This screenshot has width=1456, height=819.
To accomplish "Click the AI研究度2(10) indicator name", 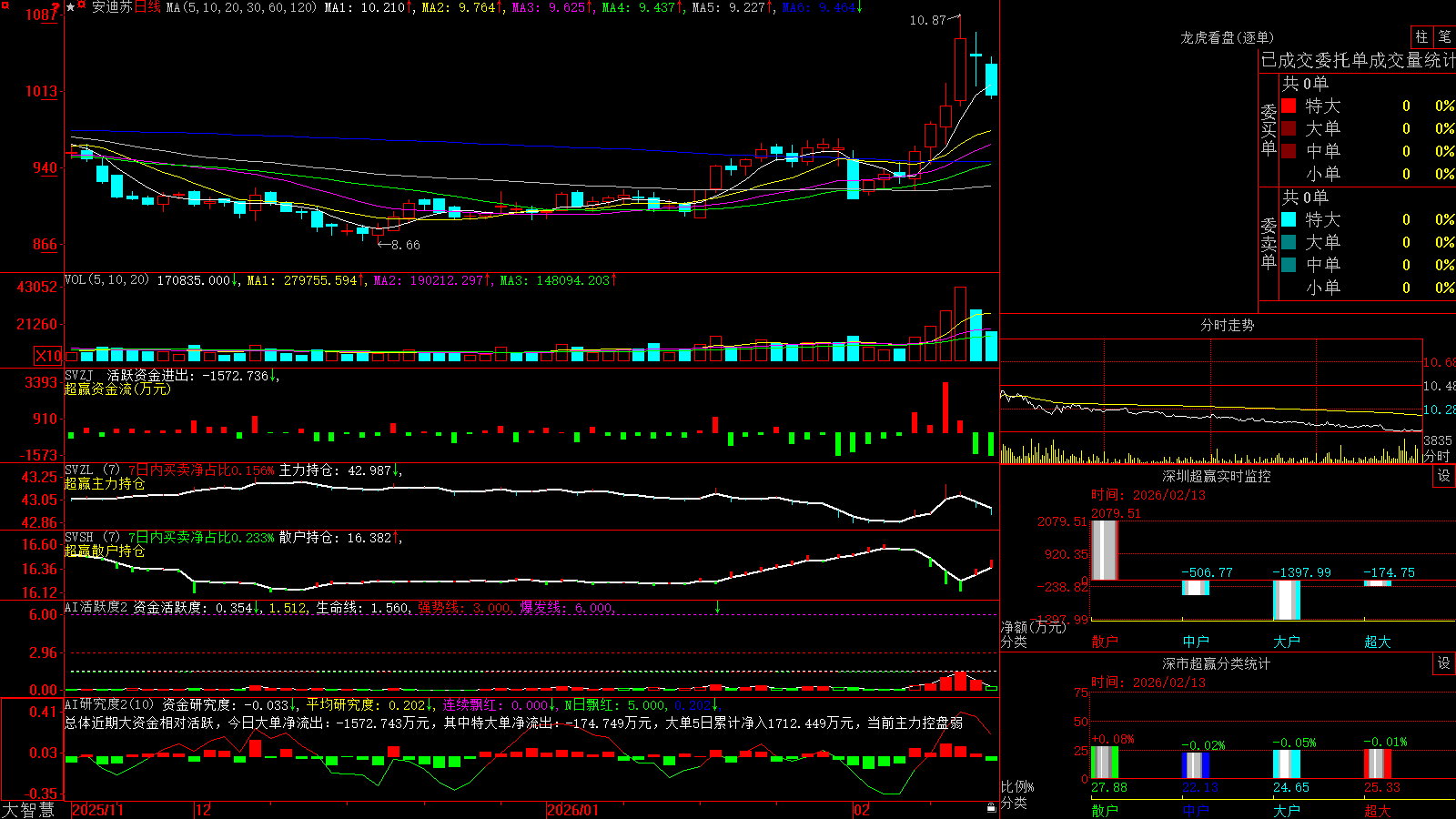I will pos(109,704).
